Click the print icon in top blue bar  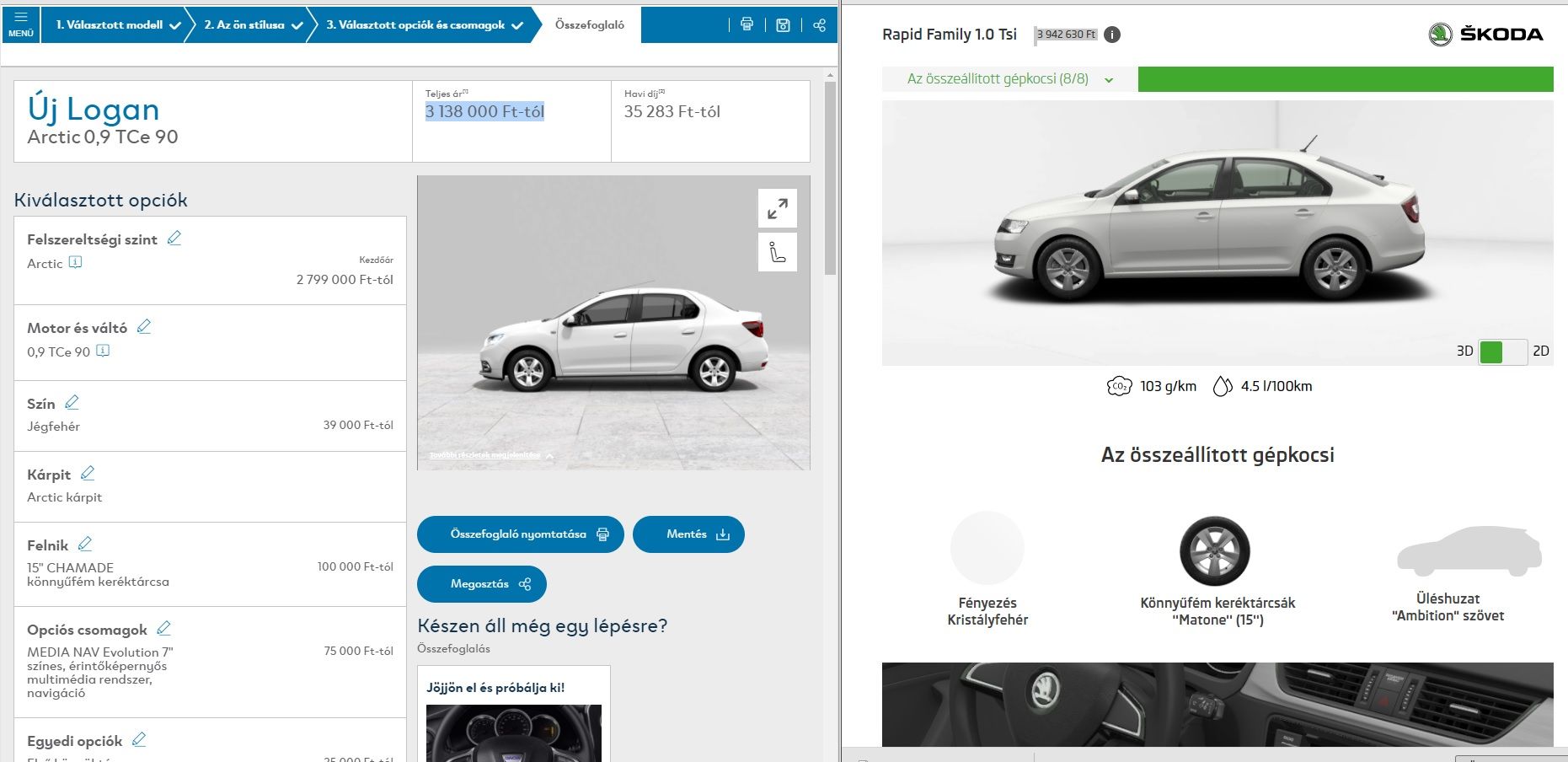747,24
